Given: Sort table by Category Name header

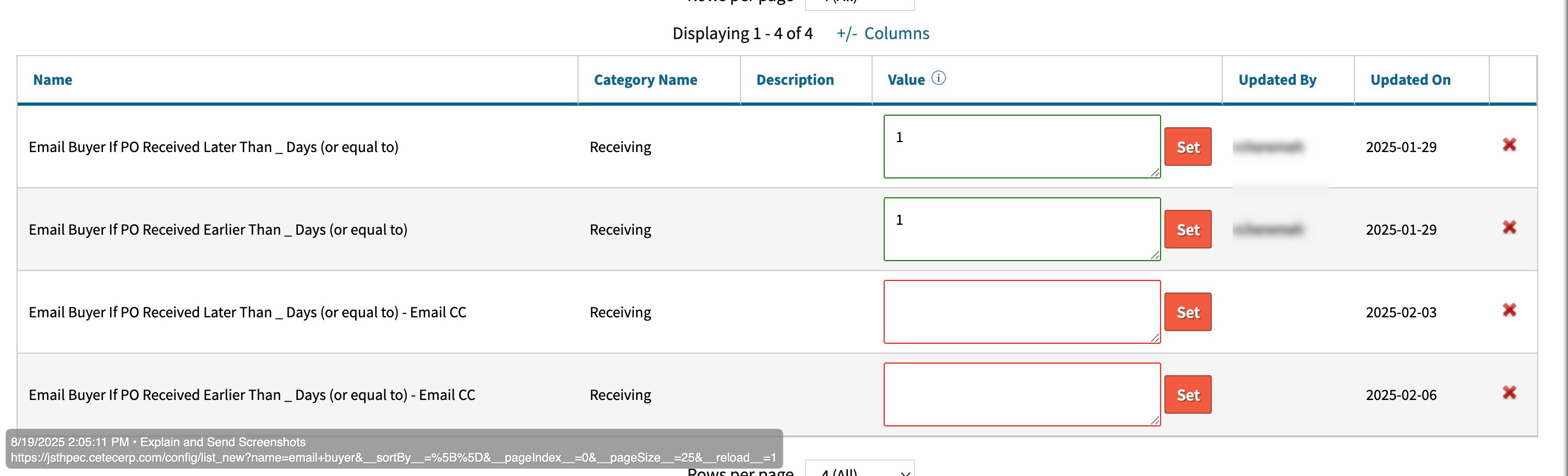Looking at the screenshot, I should point(645,80).
